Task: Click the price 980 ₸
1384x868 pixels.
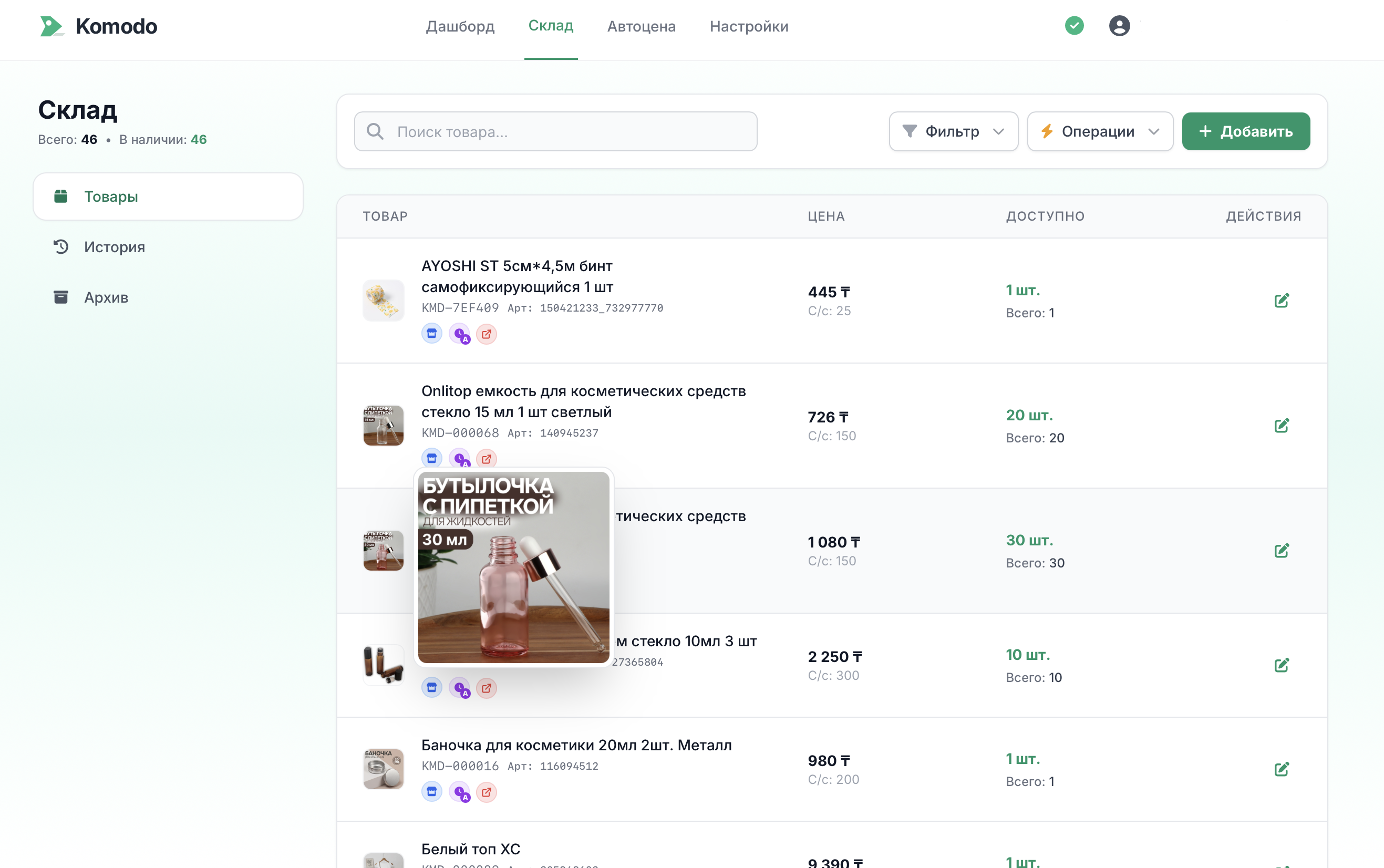Action: (x=829, y=761)
